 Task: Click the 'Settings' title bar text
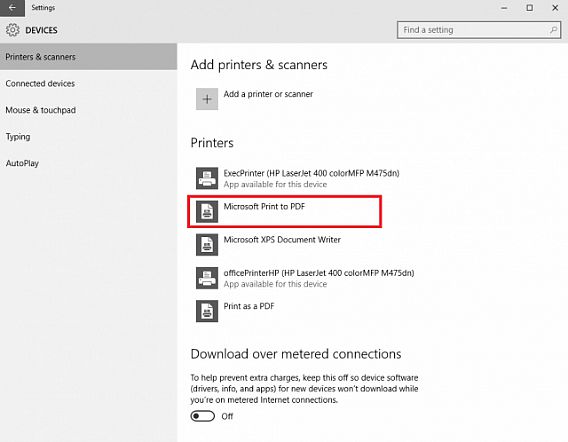(43, 8)
